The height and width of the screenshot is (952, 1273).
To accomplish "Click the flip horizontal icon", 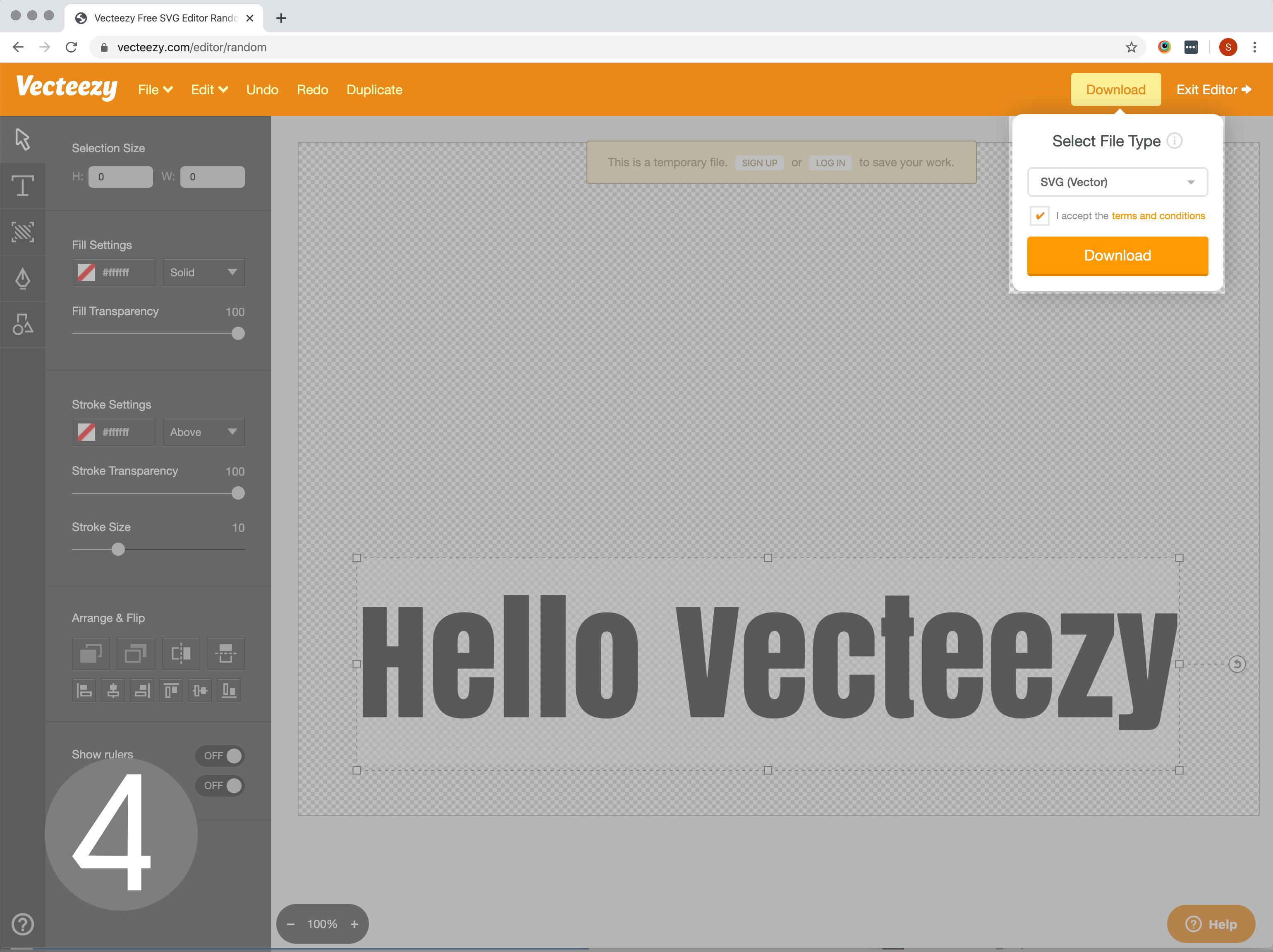I will [x=181, y=653].
